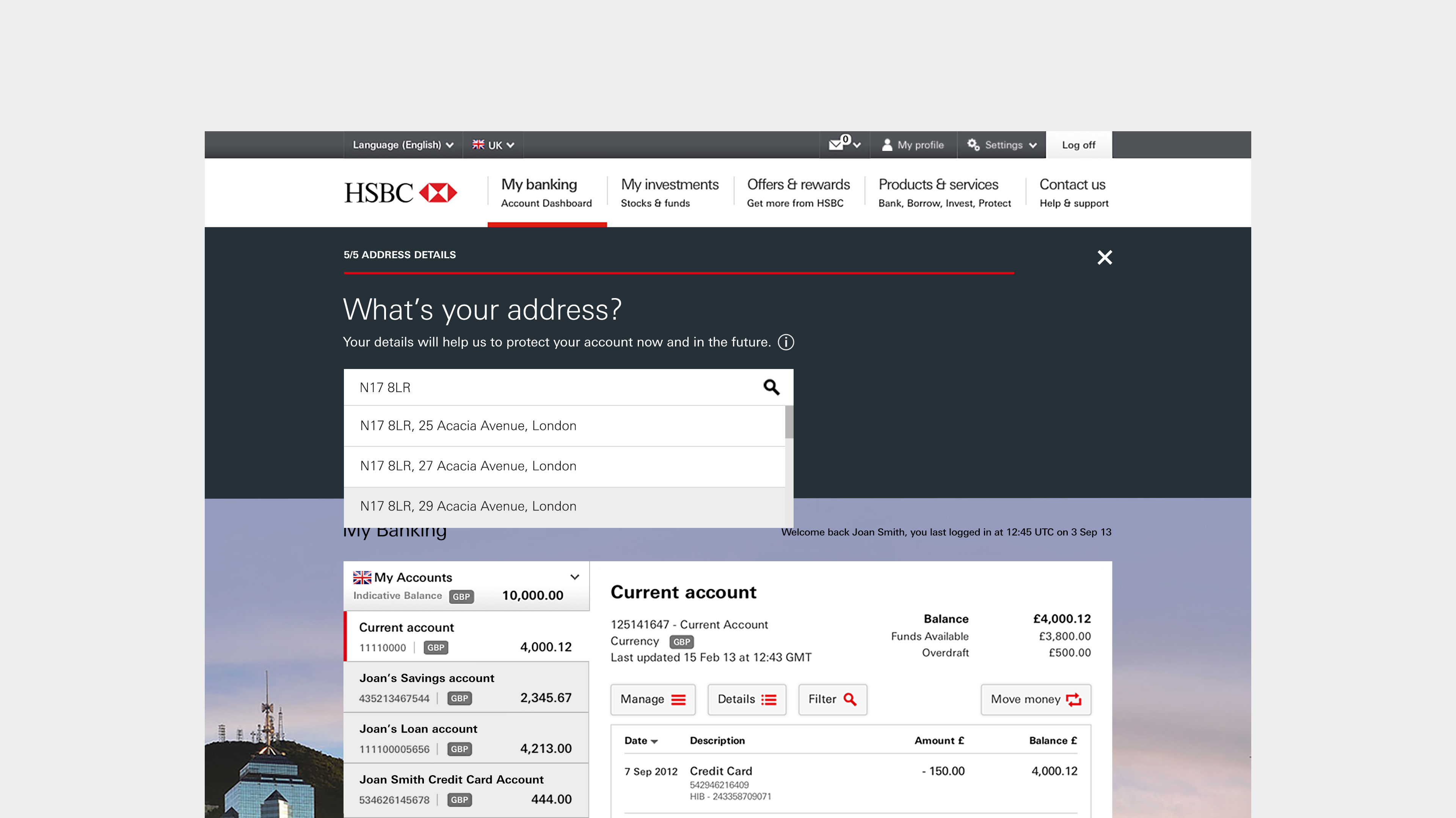1456x818 pixels.
Task: Click the Amount £ column header
Action: [x=939, y=741]
